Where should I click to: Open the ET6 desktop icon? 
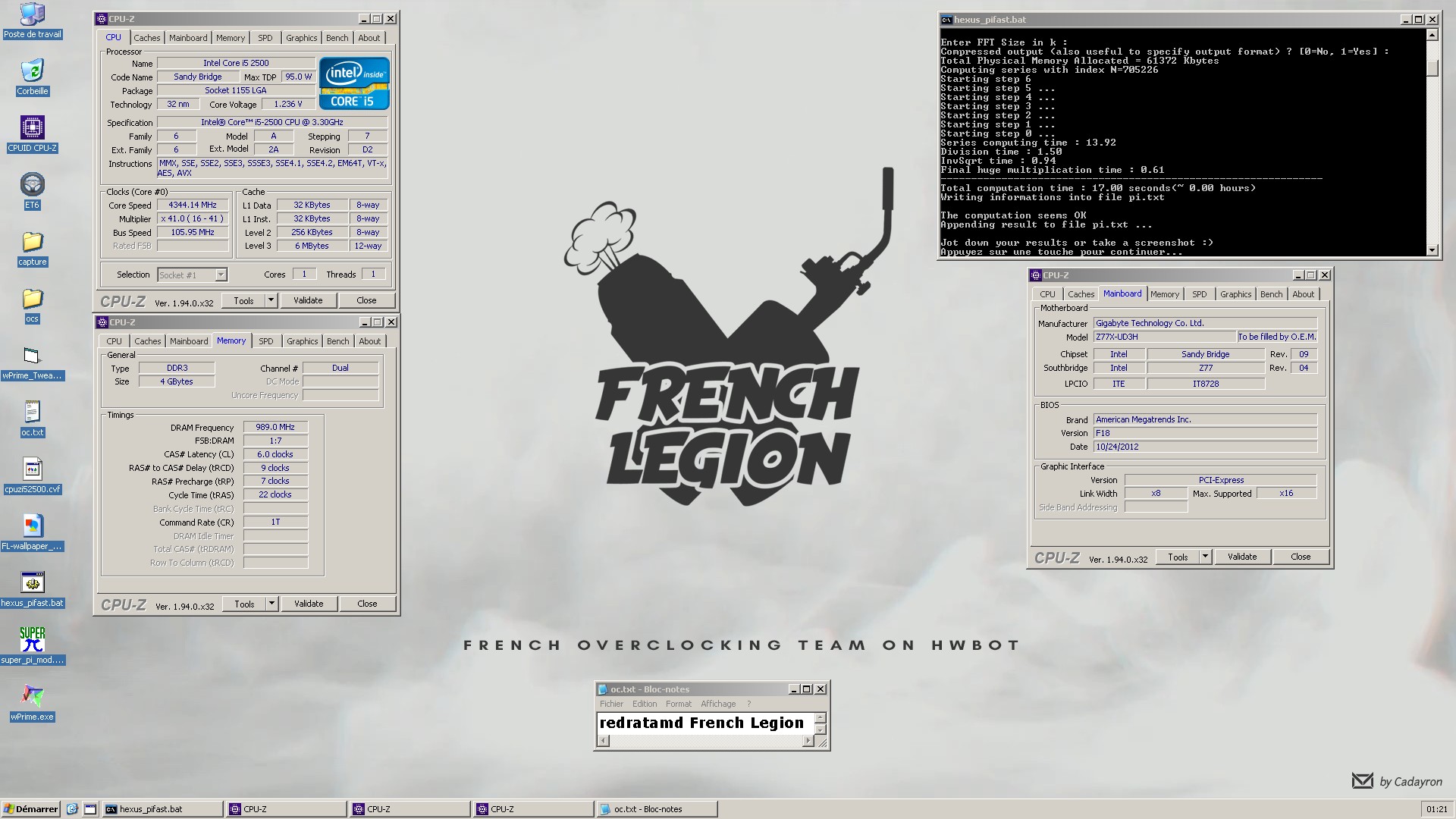point(32,191)
